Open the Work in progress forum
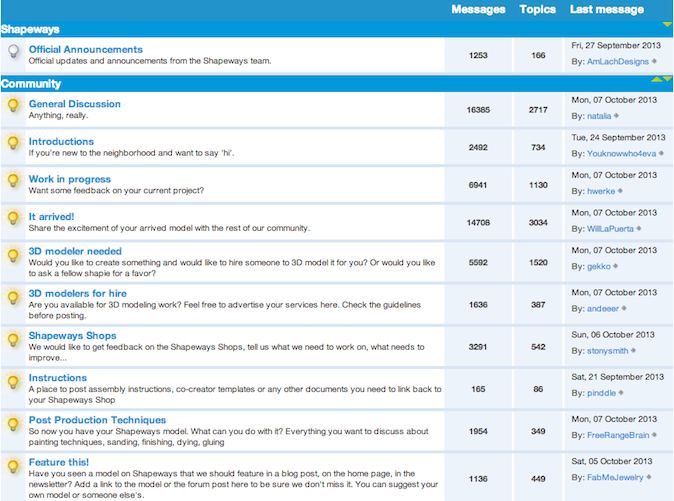 [x=69, y=179]
